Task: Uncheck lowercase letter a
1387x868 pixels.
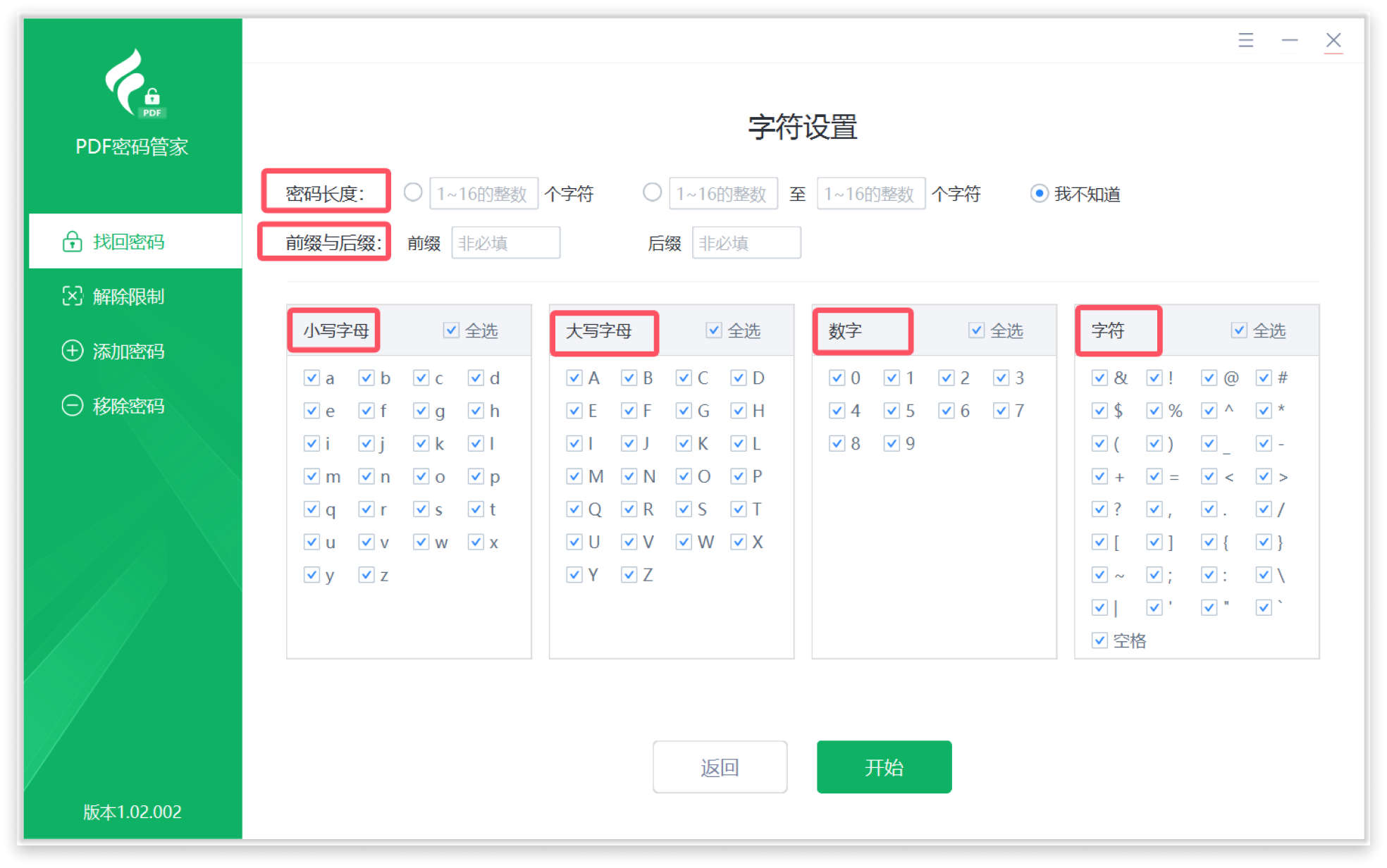Action: [312, 378]
